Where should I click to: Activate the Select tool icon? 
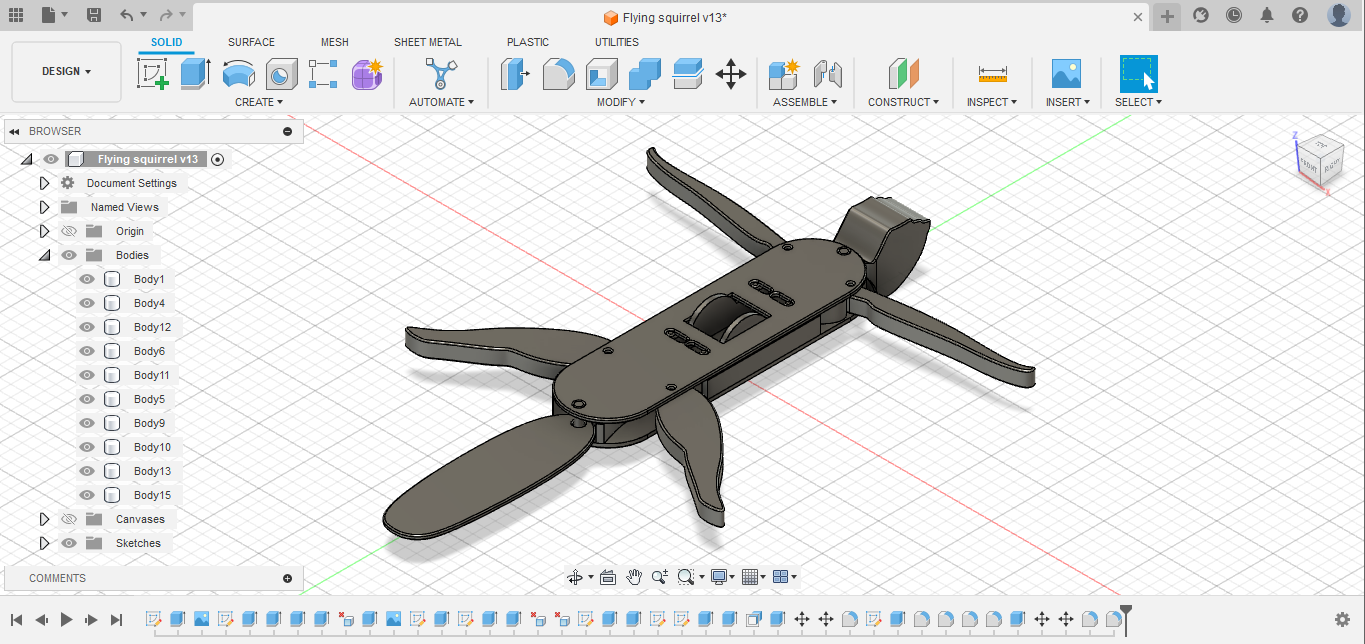(1138, 74)
